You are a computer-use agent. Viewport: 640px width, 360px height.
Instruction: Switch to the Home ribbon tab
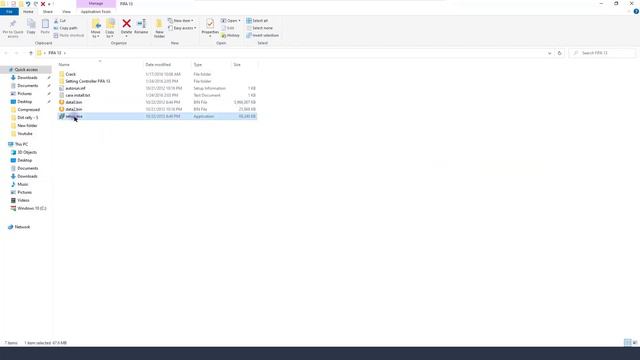point(28,12)
